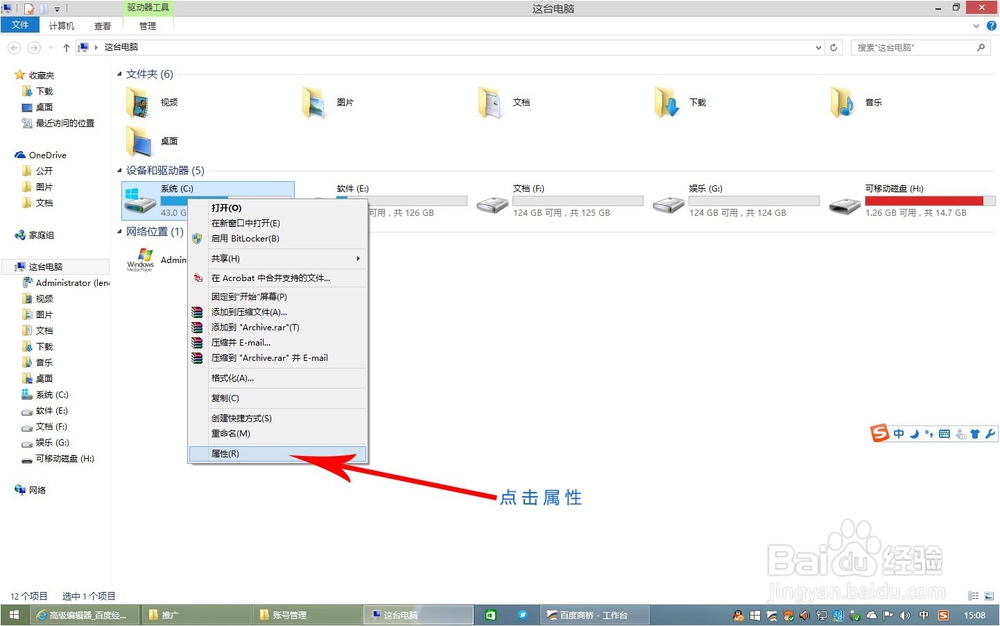Click Sogou soft keyboard icon
The height and width of the screenshot is (626, 1000).
[x=945, y=433]
